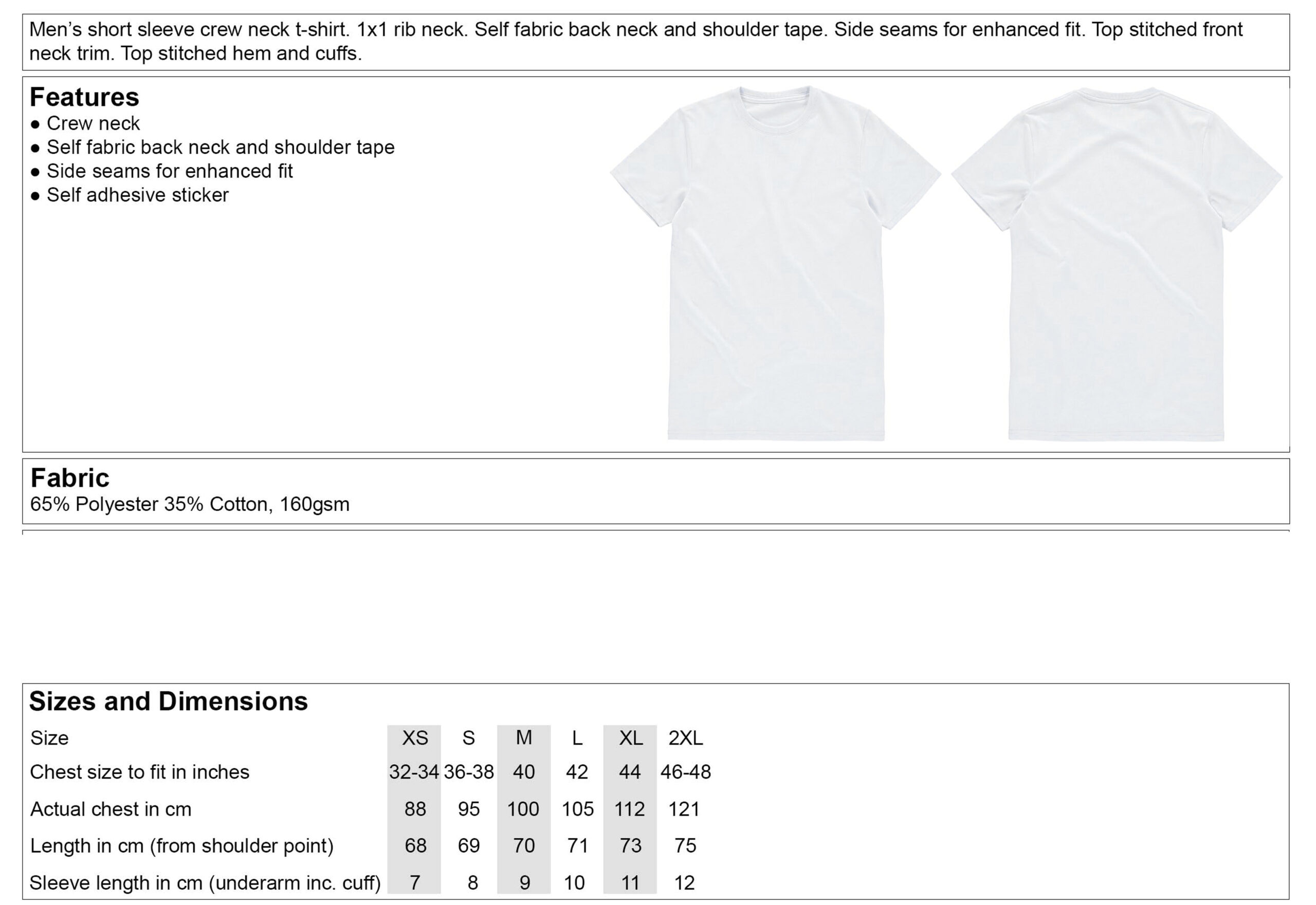Screen dimensions: 1316x905
Task: Click the 'Chest size to fit in inches' label
Action: pyautogui.click(x=139, y=772)
